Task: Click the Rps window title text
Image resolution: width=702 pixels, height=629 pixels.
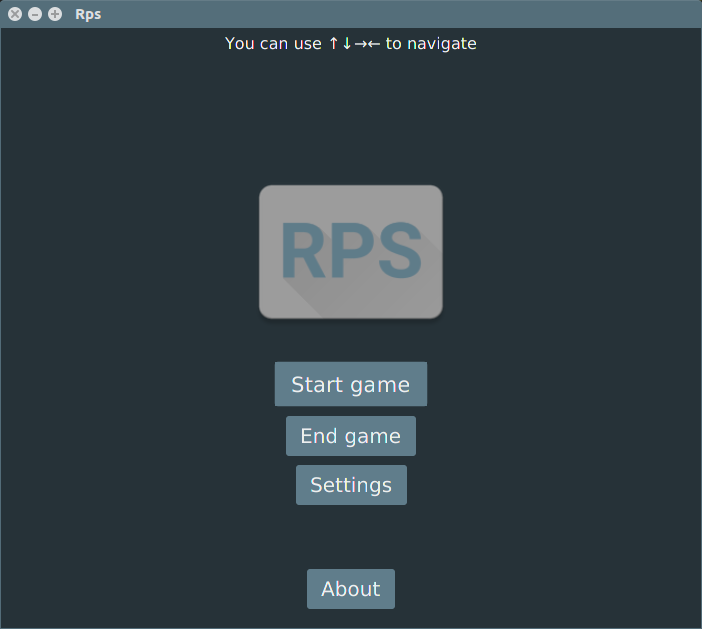Action: tap(88, 15)
